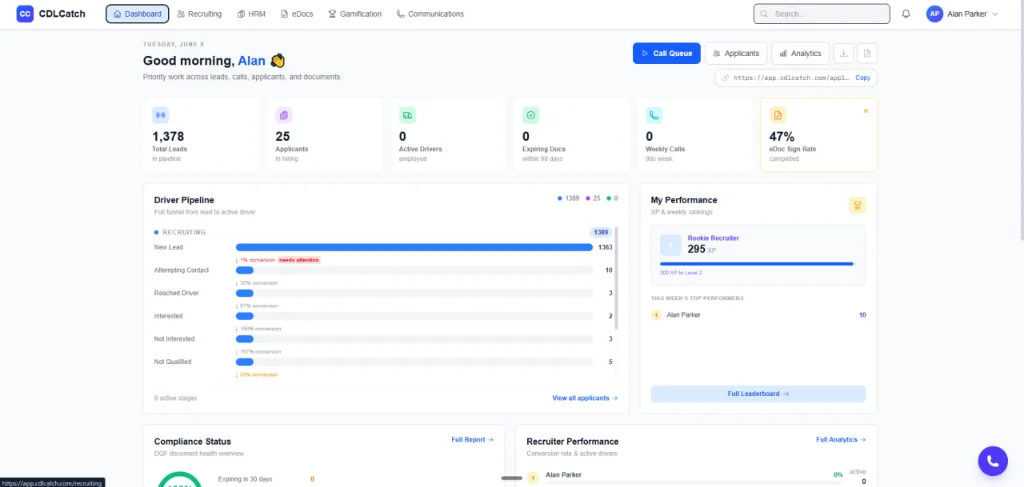Click the CDLCatch logo icon
This screenshot has width=1024, height=487.
25,14
